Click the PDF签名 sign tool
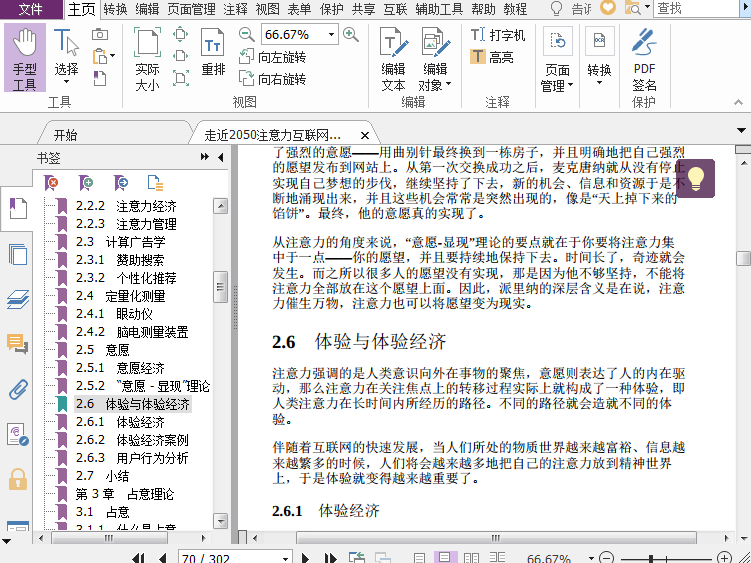Screen dimensions: 751x563 [644, 58]
